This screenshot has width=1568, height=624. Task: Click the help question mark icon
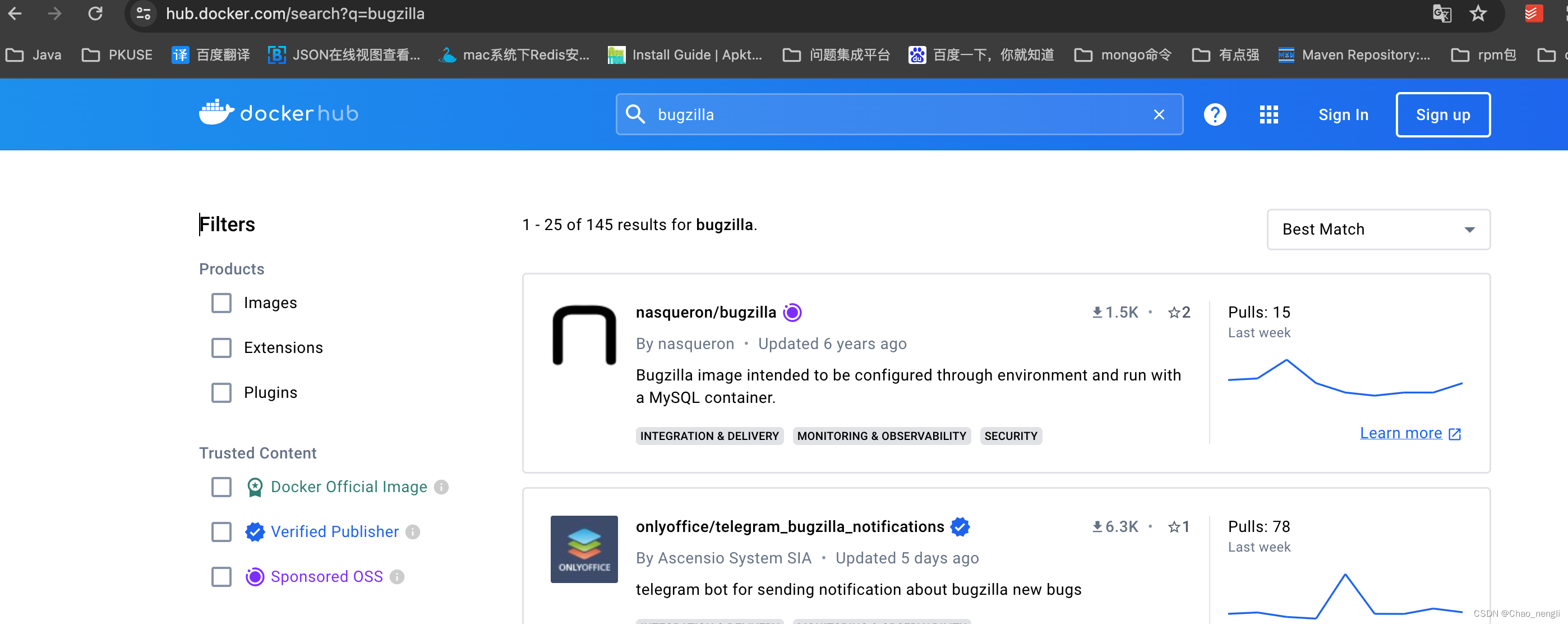point(1215,114)
